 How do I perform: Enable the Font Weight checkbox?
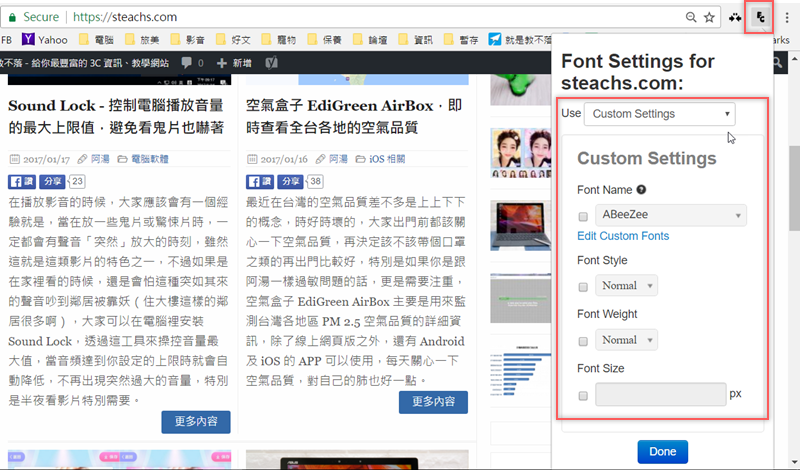tap(583, 341)
